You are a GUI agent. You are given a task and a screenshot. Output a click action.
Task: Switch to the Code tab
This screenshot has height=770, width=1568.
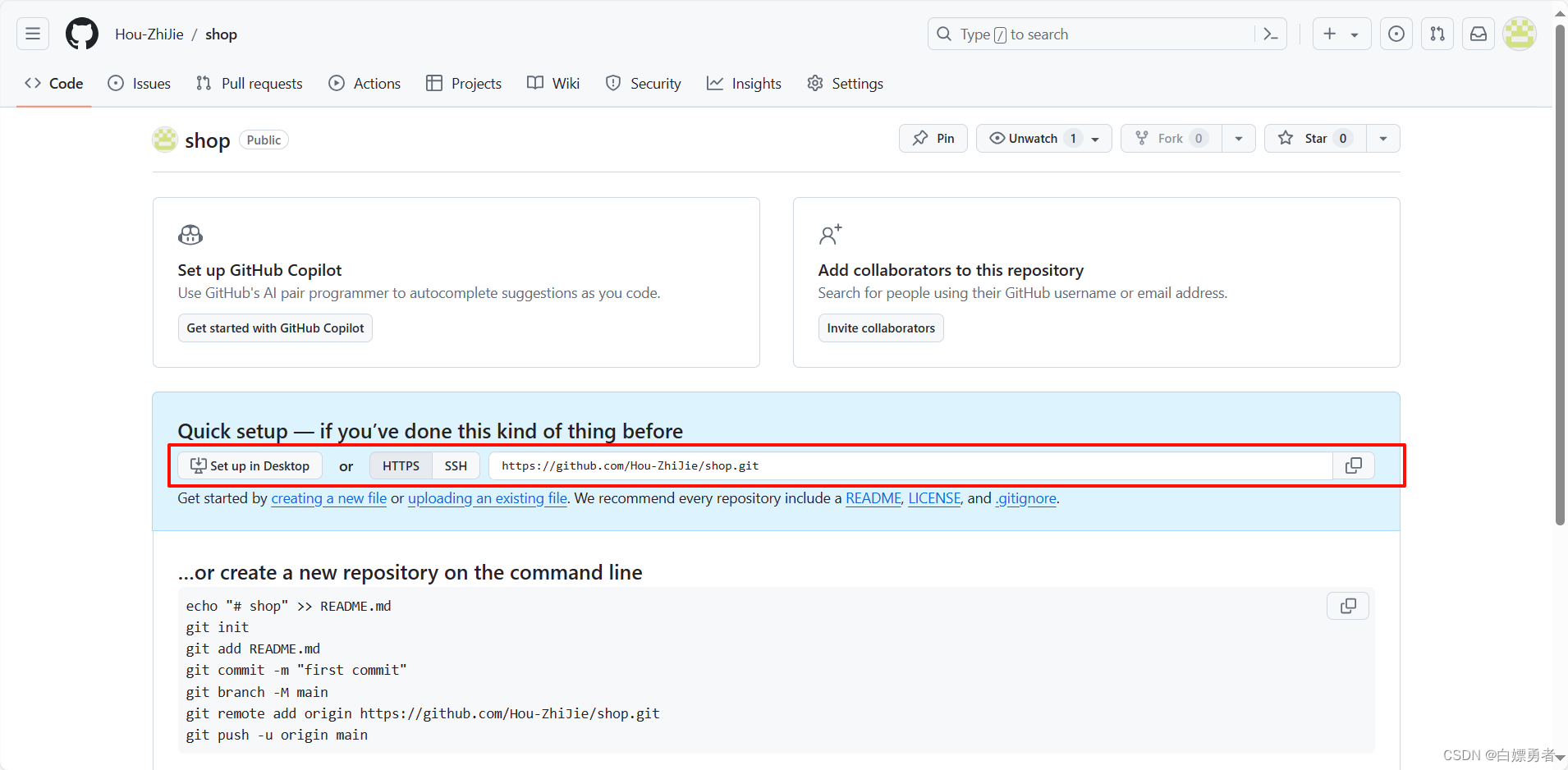[54, 83]
